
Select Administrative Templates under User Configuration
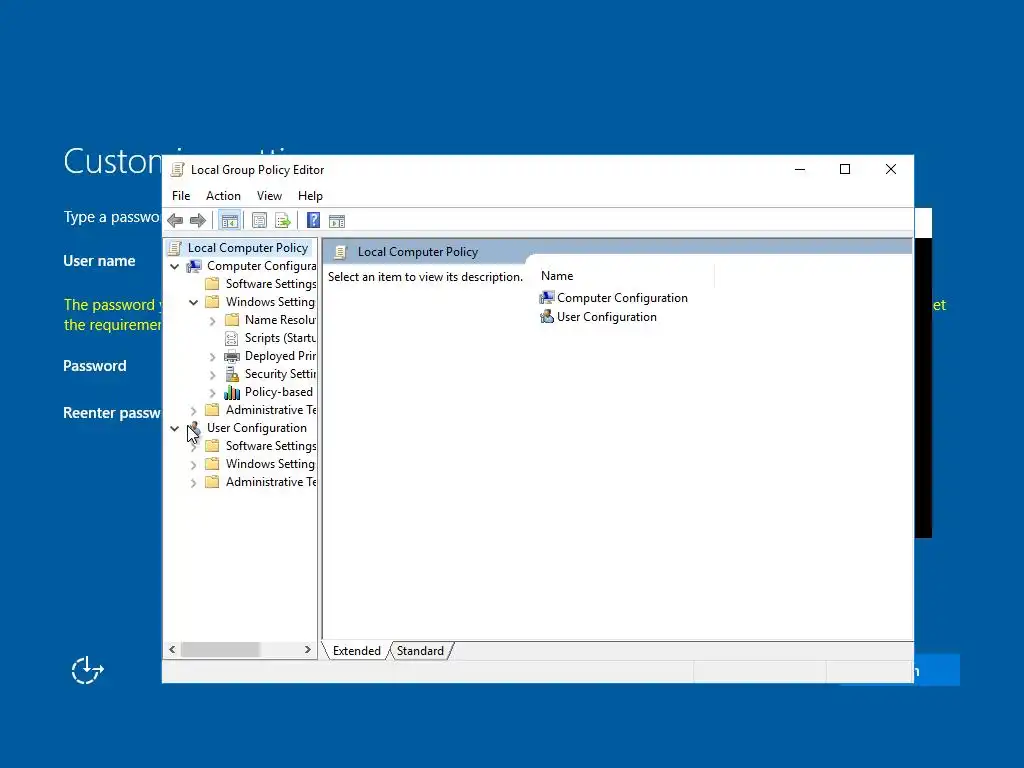270,482
